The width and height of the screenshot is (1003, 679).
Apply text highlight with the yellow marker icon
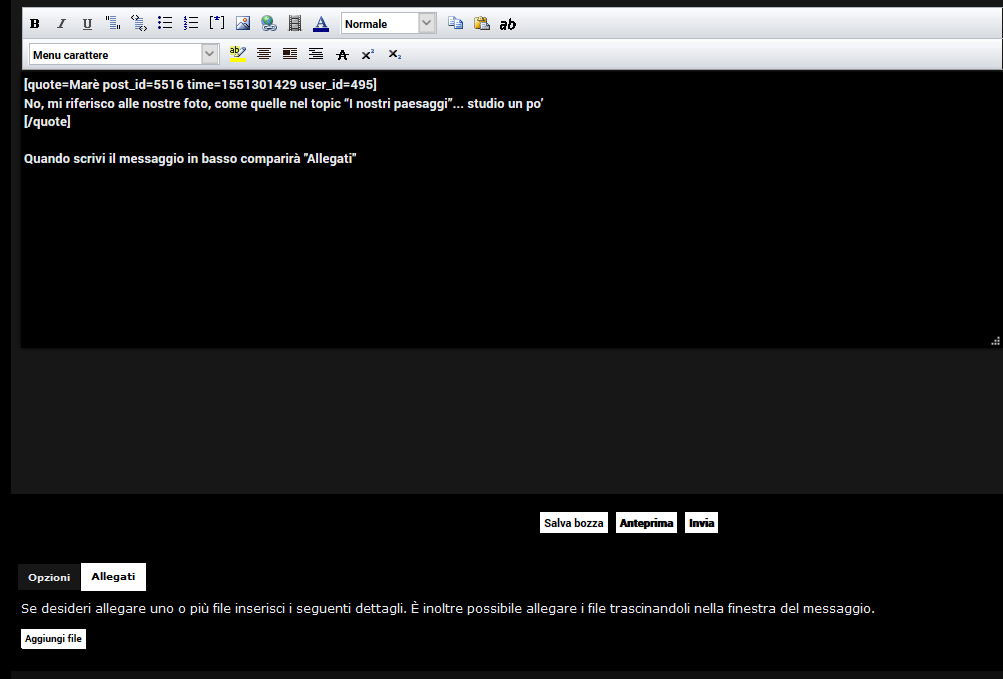[x=238, y=53]
